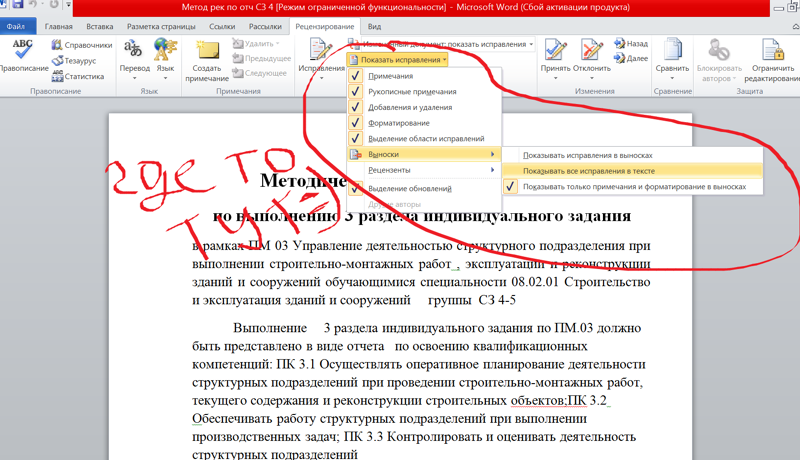The image size is (800, 460).
Task: Switch to Ссылки tab
Action: click(222, 27)
